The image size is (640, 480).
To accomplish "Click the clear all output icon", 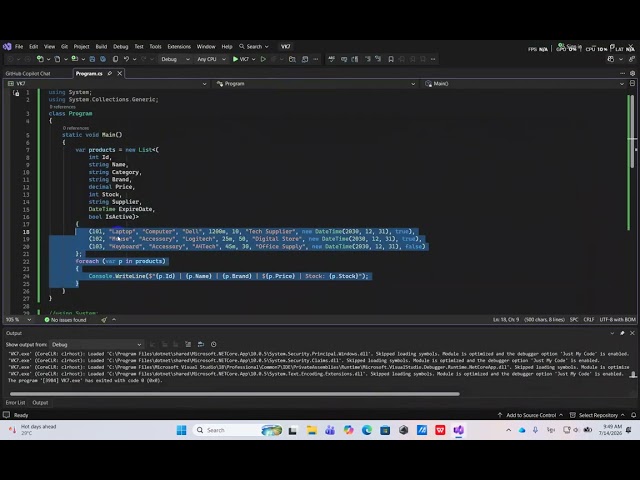I will 188,344.
